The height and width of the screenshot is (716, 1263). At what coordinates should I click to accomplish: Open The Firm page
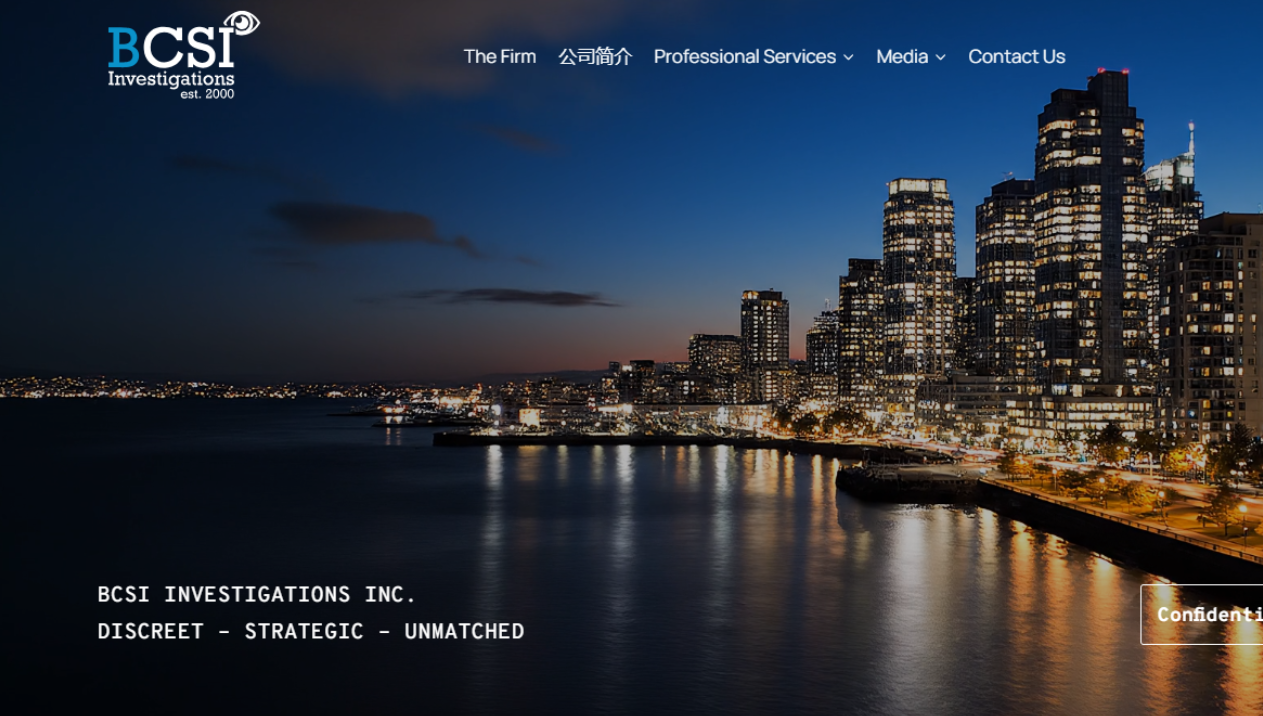click(x=500, y=57)
